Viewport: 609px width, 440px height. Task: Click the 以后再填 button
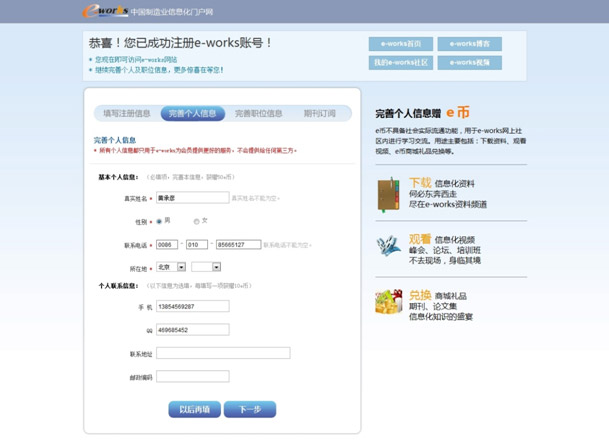point(195,409)
